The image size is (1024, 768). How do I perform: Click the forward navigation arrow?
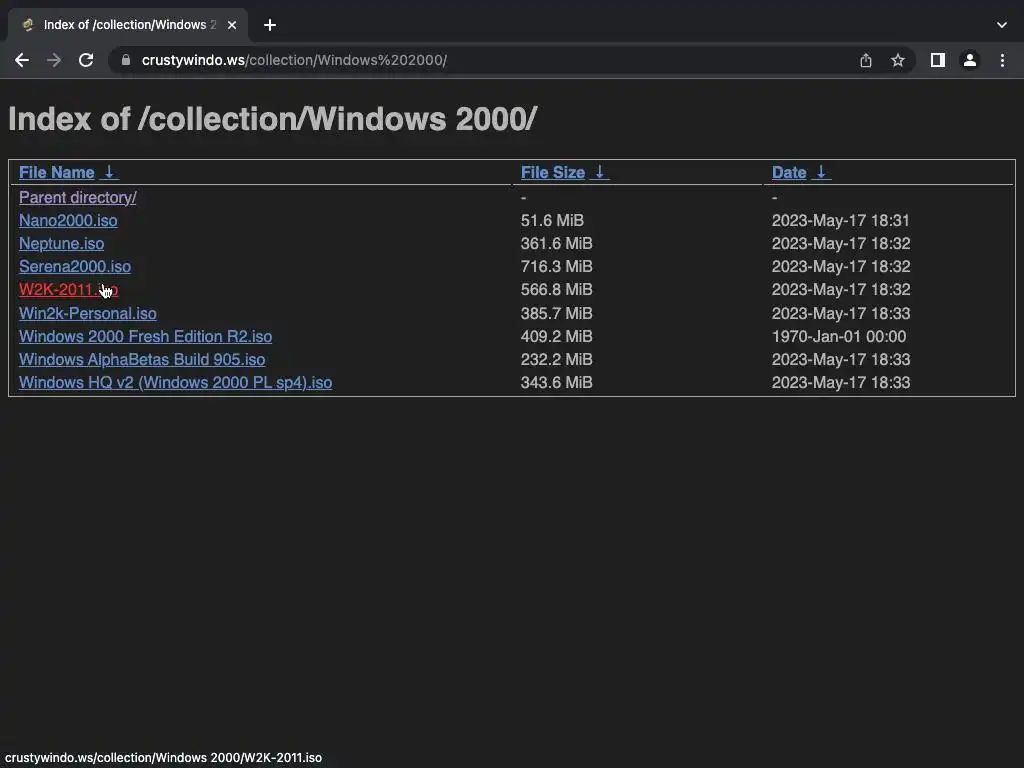pyautogui.click(x=54, y=60)
